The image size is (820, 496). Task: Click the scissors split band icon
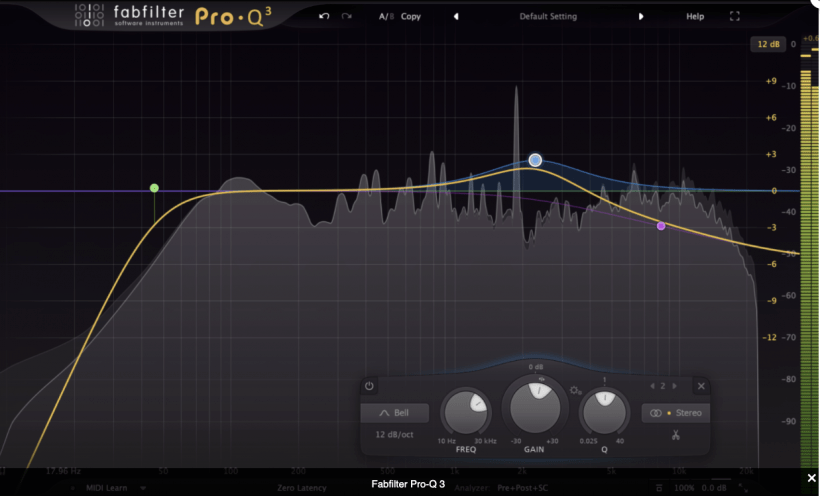coord(676,435)
